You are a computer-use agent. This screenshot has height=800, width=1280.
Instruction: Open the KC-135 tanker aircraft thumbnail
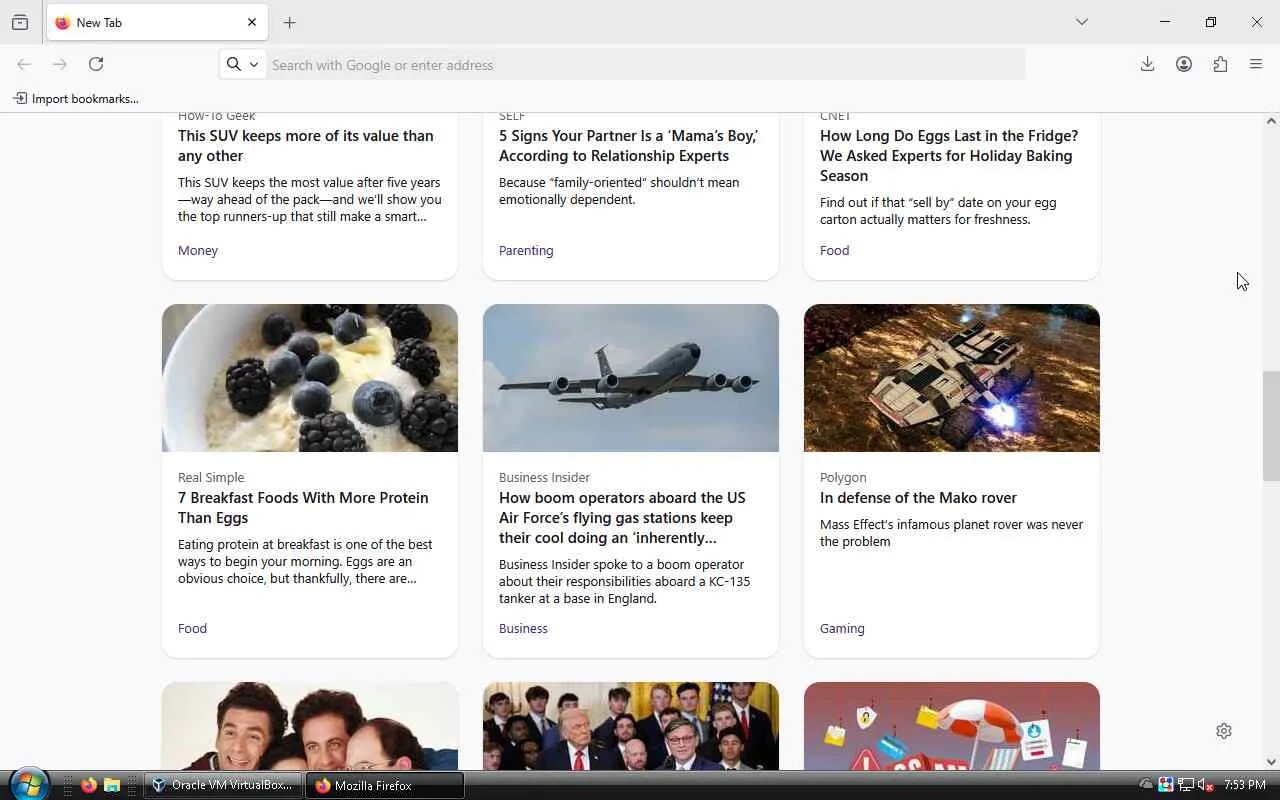pos(631,378)
